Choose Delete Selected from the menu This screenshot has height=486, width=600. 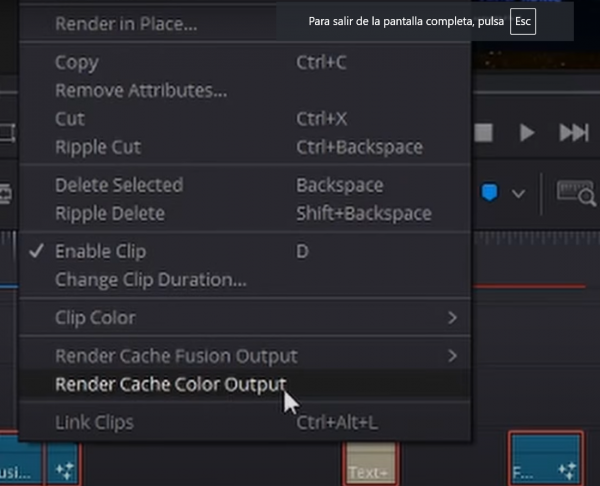click(119, 185)
